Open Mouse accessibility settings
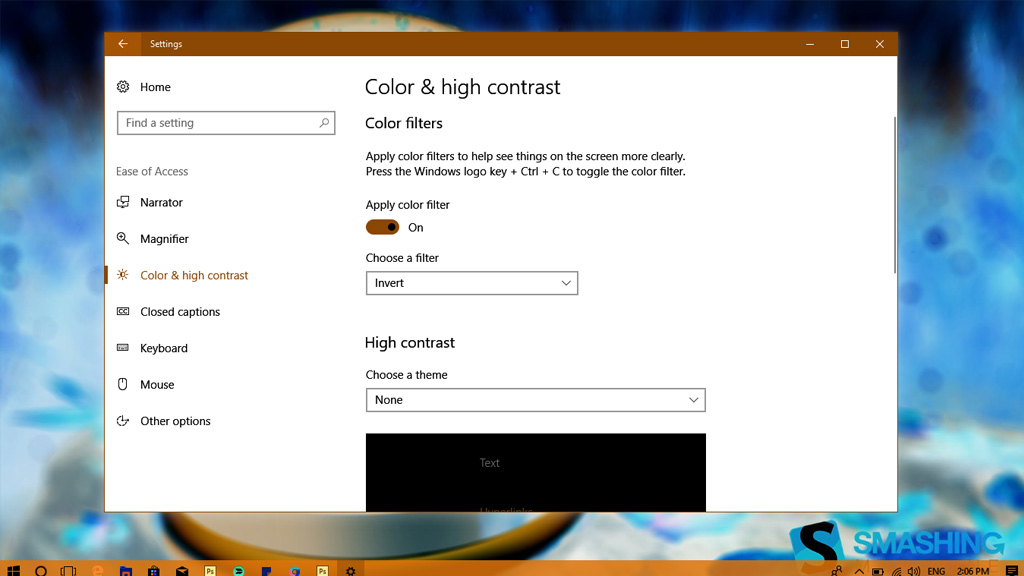Viewport: 1024px width, 576px height. [146, 385]
